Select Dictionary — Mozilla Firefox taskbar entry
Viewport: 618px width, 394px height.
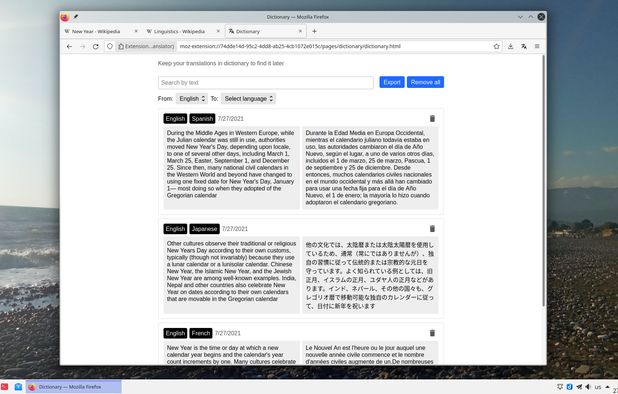(74, 387)
